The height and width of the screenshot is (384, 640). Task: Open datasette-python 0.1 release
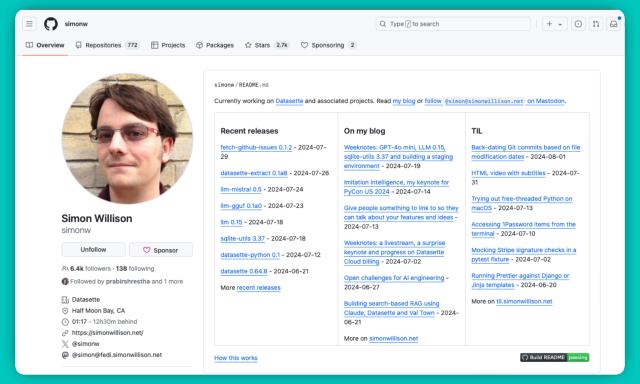[x=250, y=255]
